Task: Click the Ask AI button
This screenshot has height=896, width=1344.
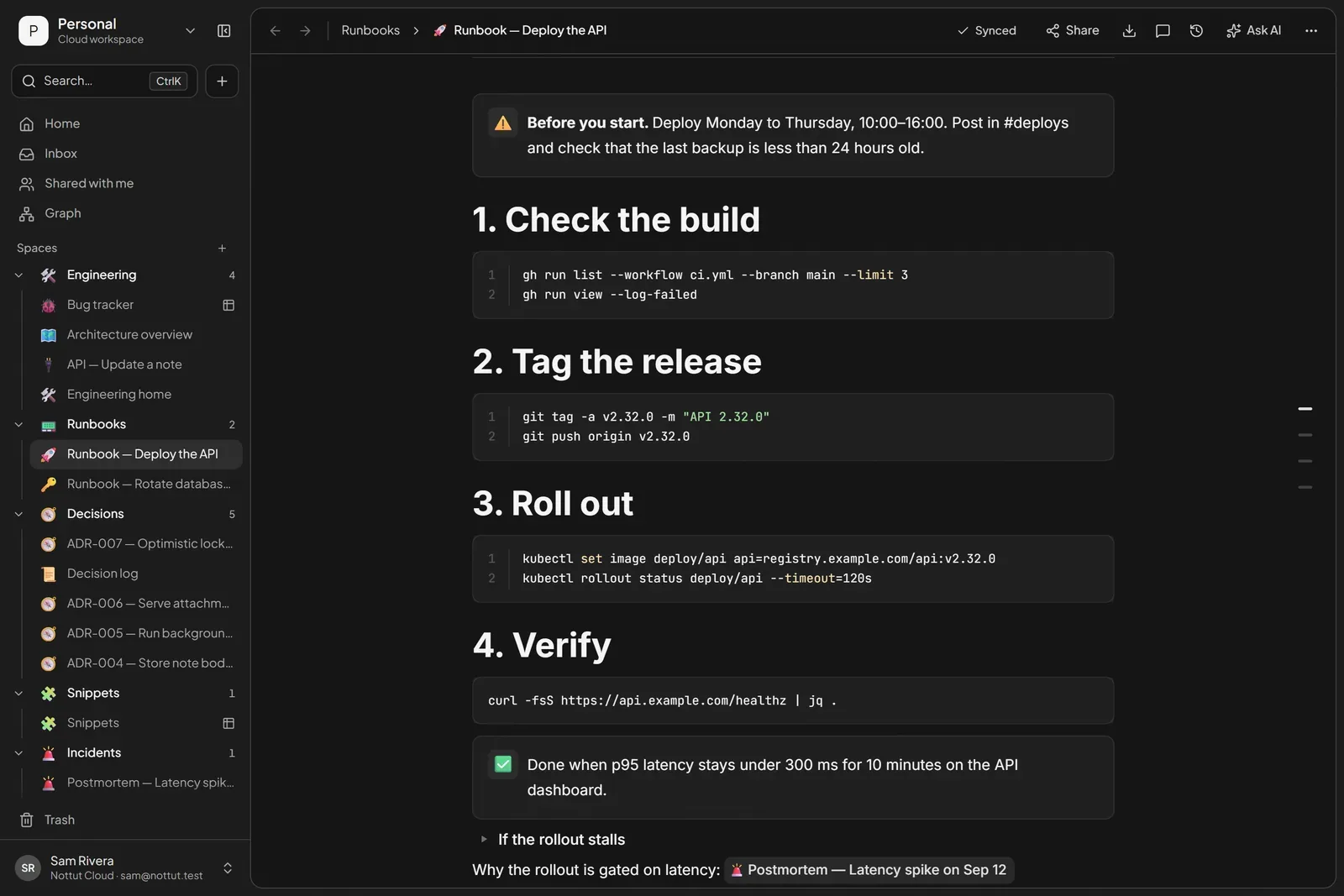Action: pos(1253,31)
